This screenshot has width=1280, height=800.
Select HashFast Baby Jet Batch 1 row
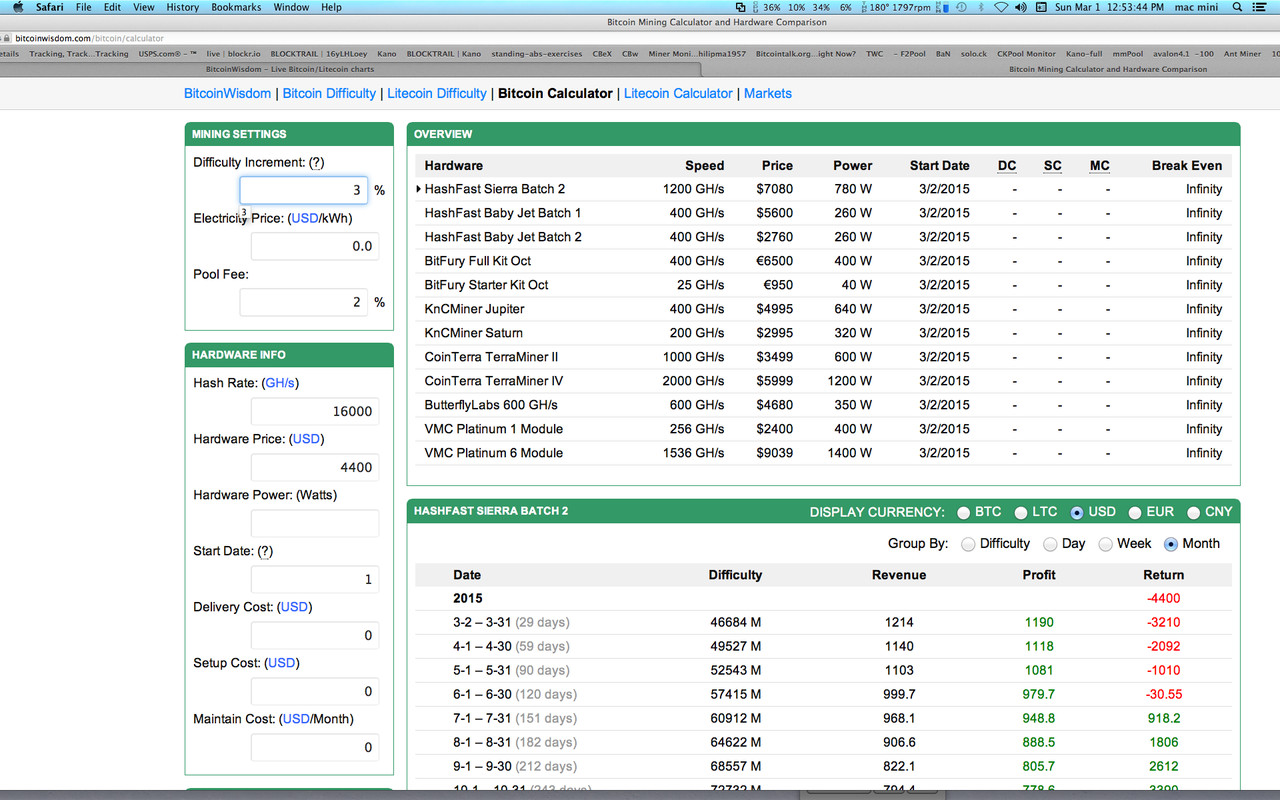(823, 213)
